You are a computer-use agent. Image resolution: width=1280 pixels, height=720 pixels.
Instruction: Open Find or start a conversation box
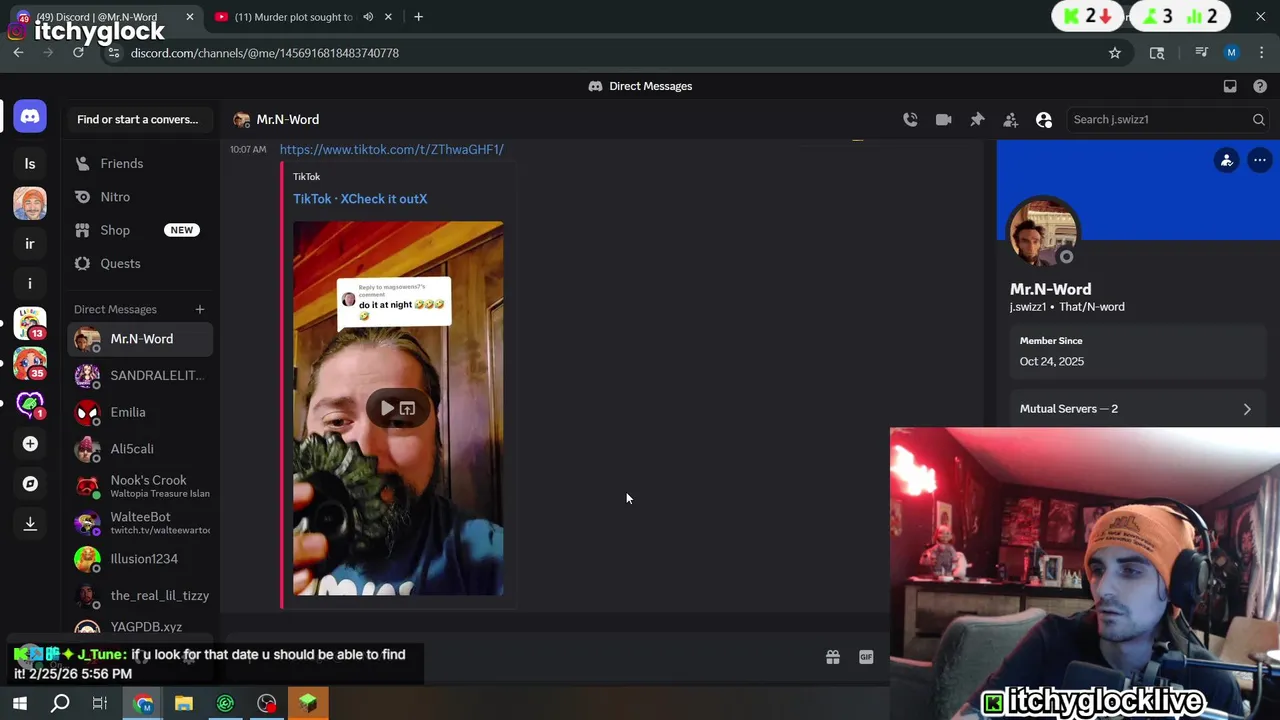click(139, 119)
